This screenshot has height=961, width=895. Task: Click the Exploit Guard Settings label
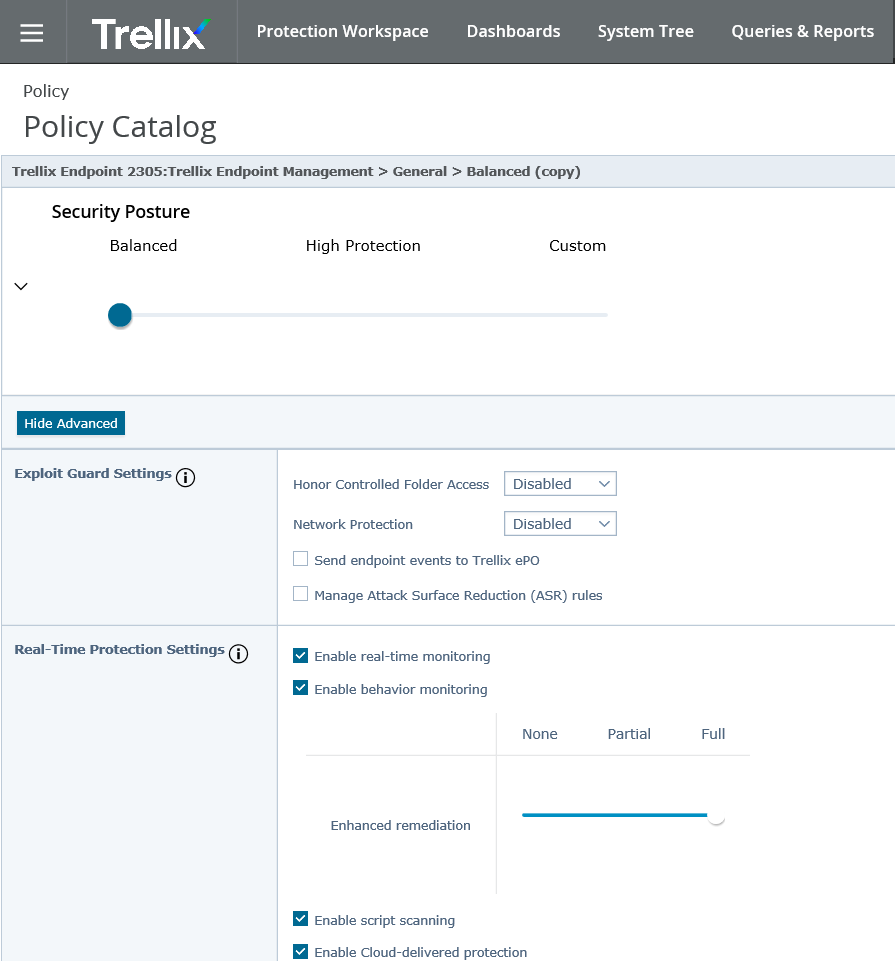click(93, 473)
